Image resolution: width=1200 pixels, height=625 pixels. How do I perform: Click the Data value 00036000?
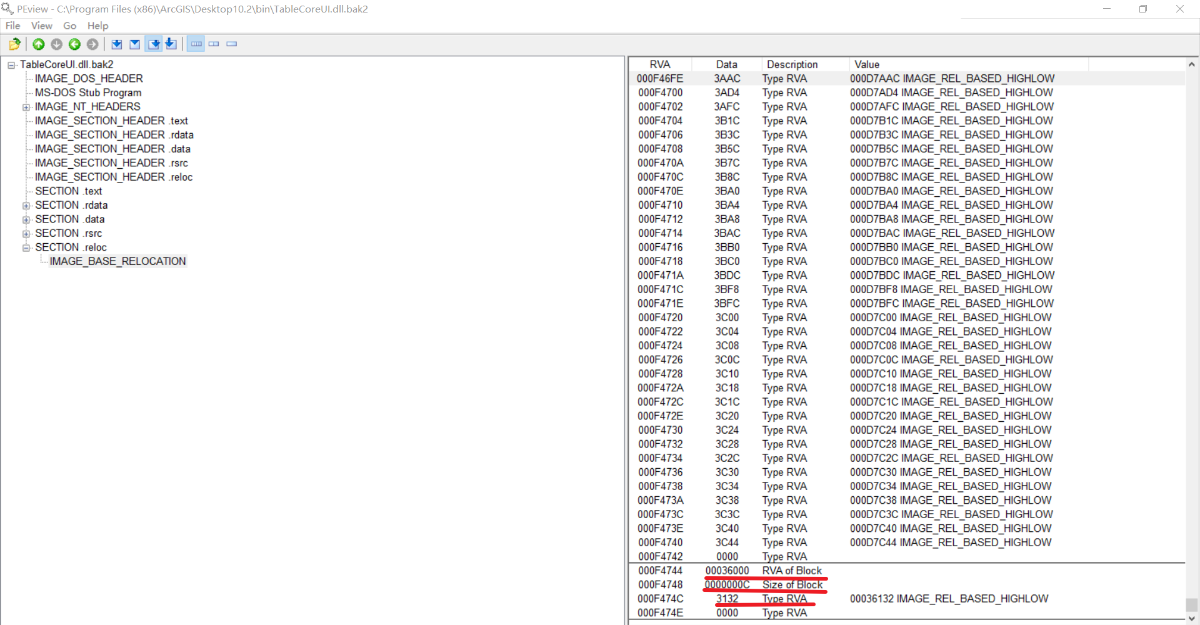click(x=727, y=570)
